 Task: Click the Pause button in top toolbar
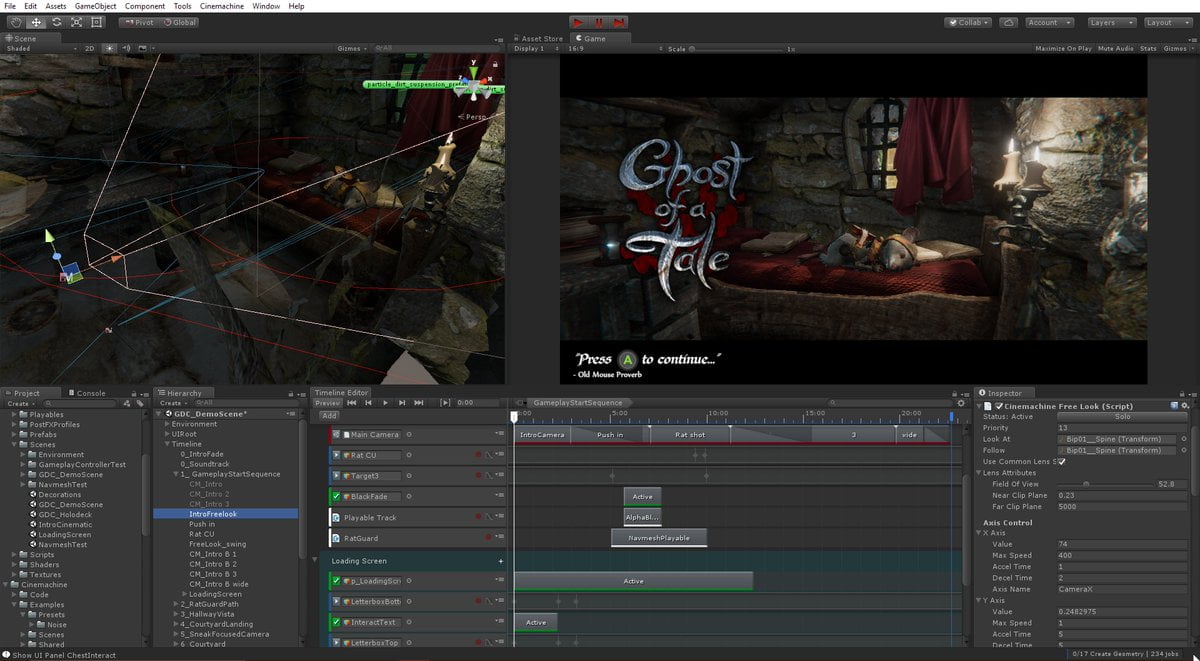pyautogui.click(x=599, y=22)
